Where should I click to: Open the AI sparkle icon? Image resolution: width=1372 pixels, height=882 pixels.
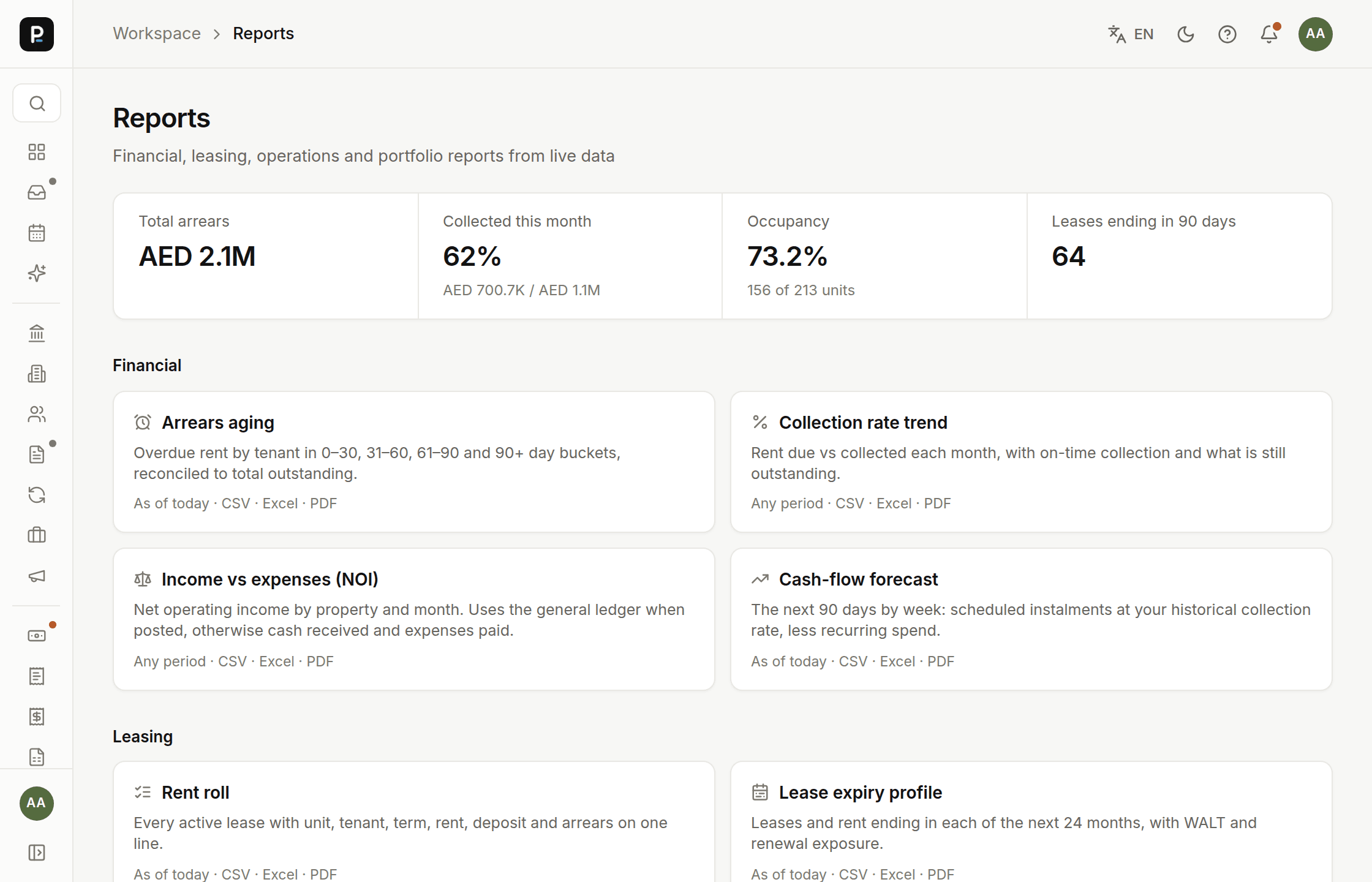click(x=37, y=273)
